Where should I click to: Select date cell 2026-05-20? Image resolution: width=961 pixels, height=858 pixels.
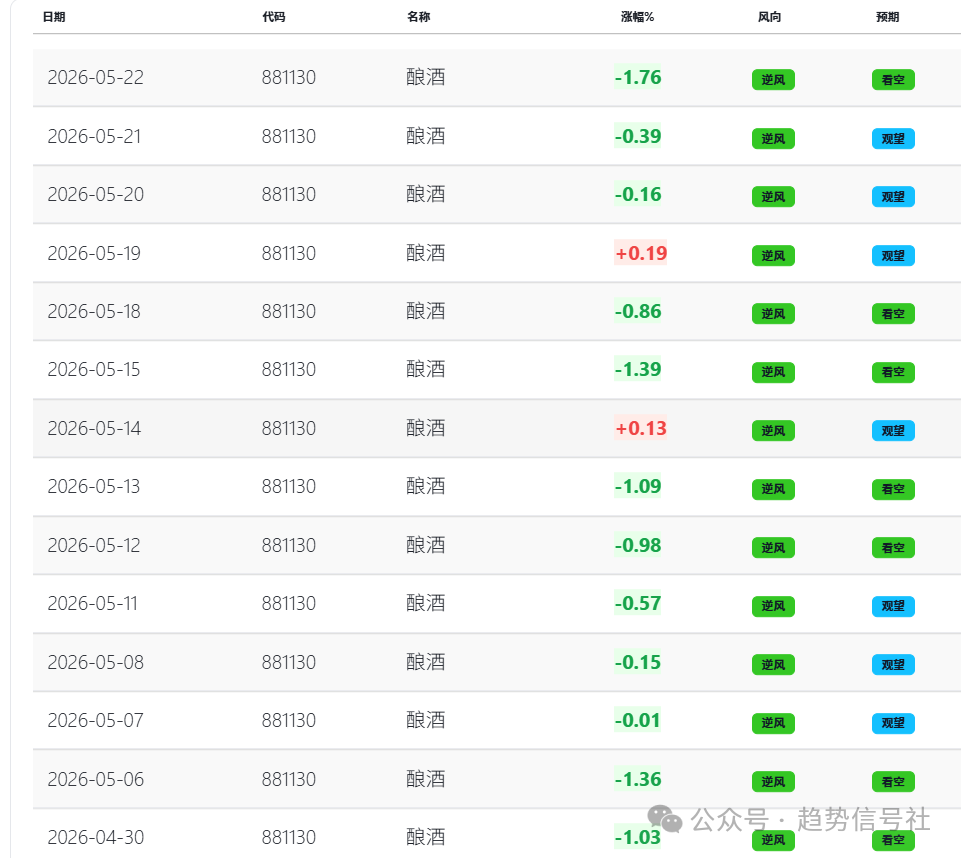pos(96,194)
